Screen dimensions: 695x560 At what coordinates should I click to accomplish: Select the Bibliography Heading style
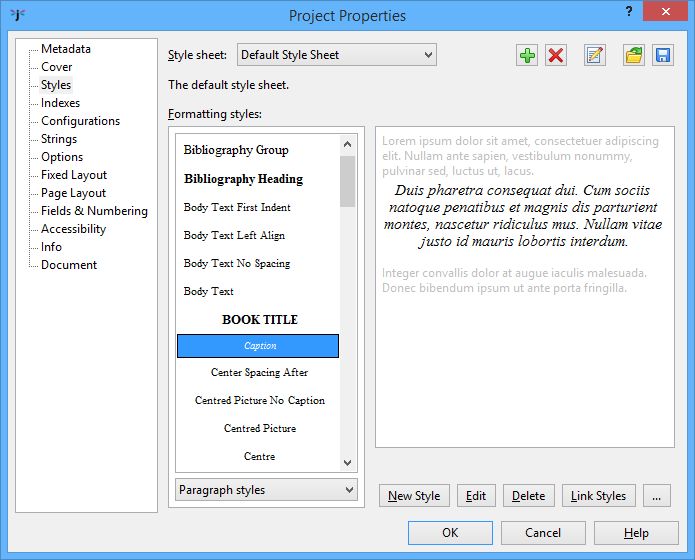pyautogui.click(x=258, y=179)
